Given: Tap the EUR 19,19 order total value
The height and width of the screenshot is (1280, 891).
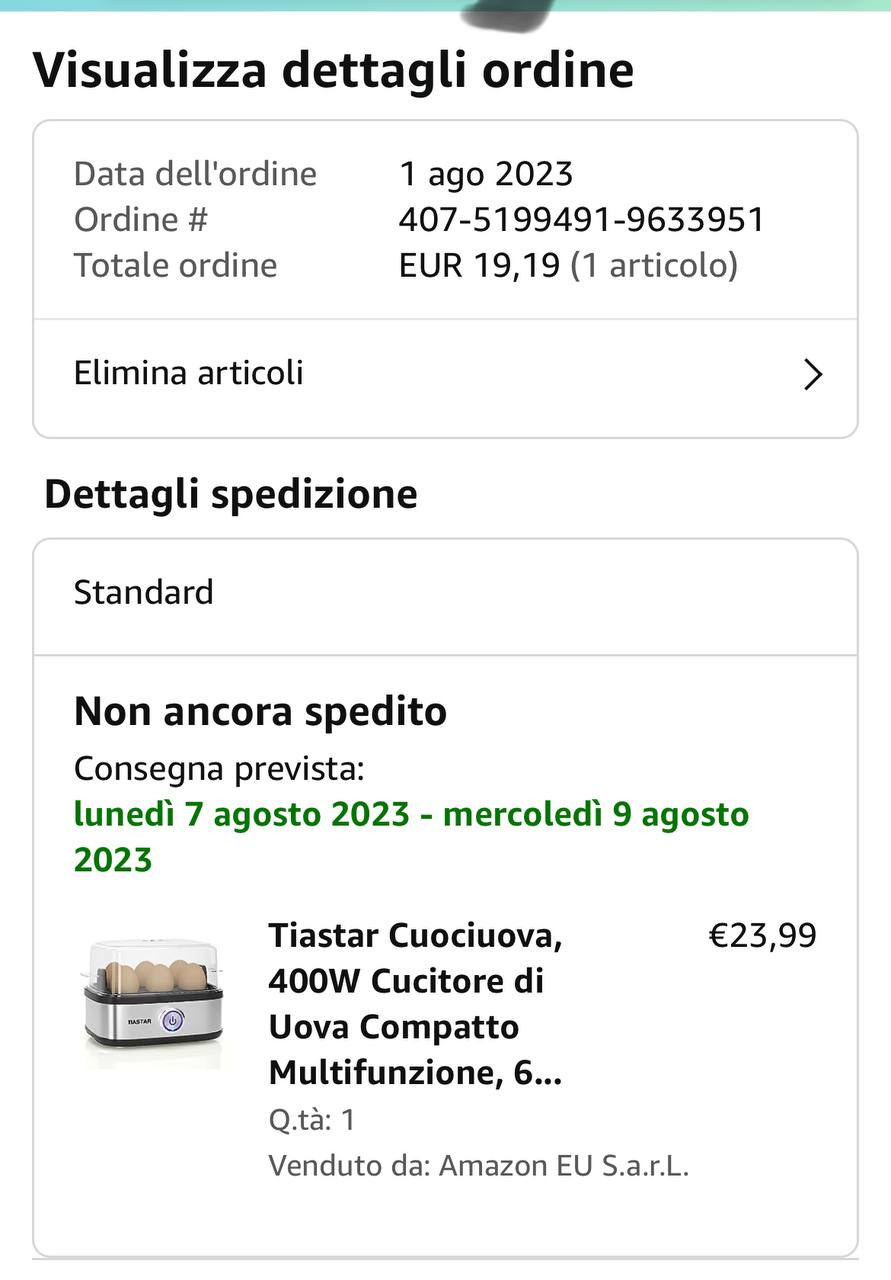Looking at the screenshot, I should pyautogui.click(x=479, y=265).
